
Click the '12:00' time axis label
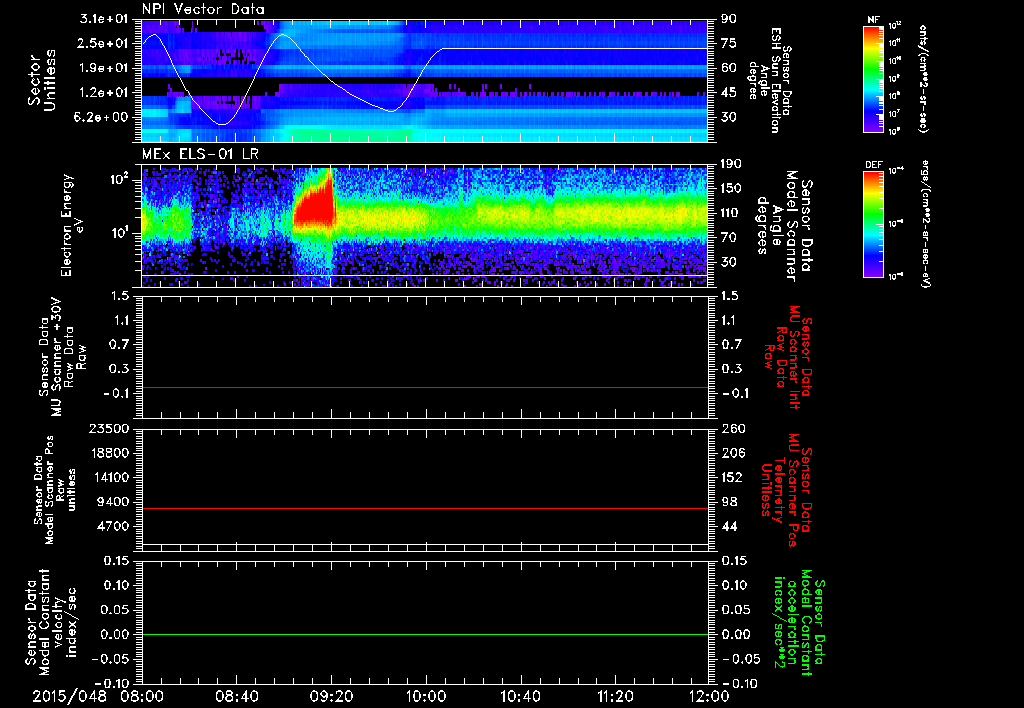(x=709, y=696)
